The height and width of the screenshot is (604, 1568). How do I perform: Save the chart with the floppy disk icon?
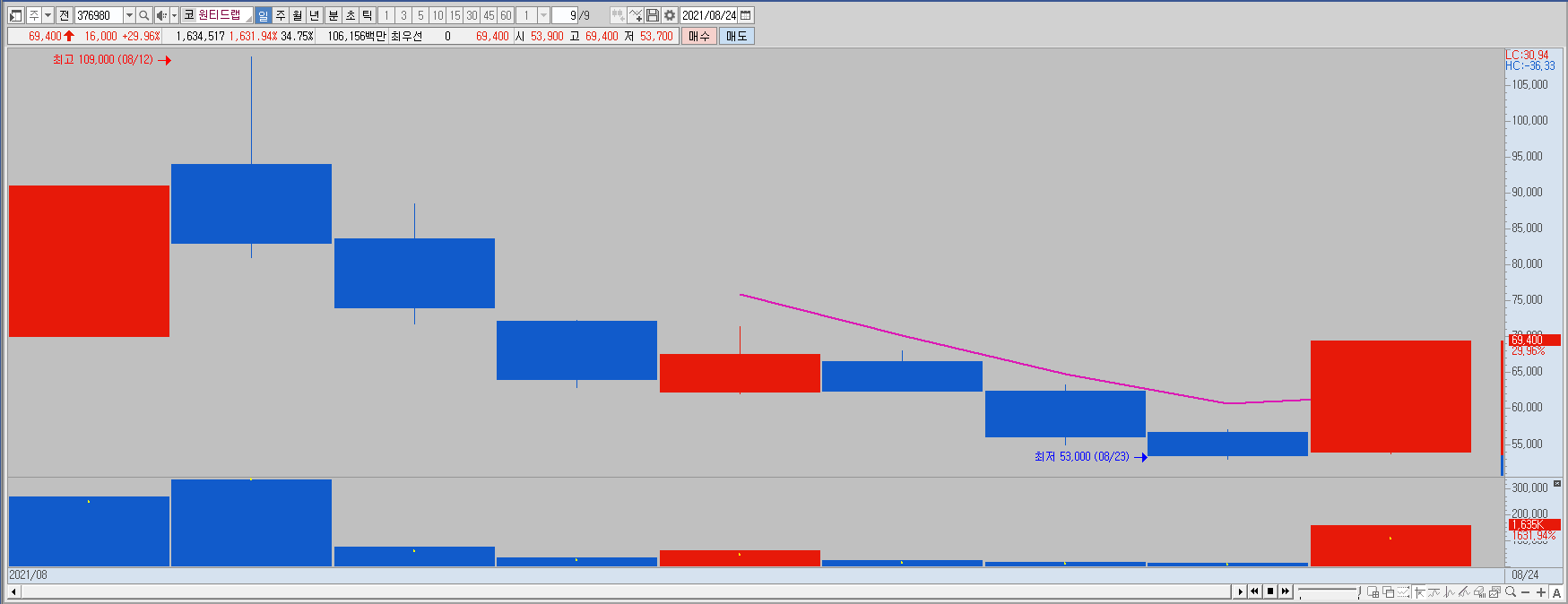click(x=653, y=15)
